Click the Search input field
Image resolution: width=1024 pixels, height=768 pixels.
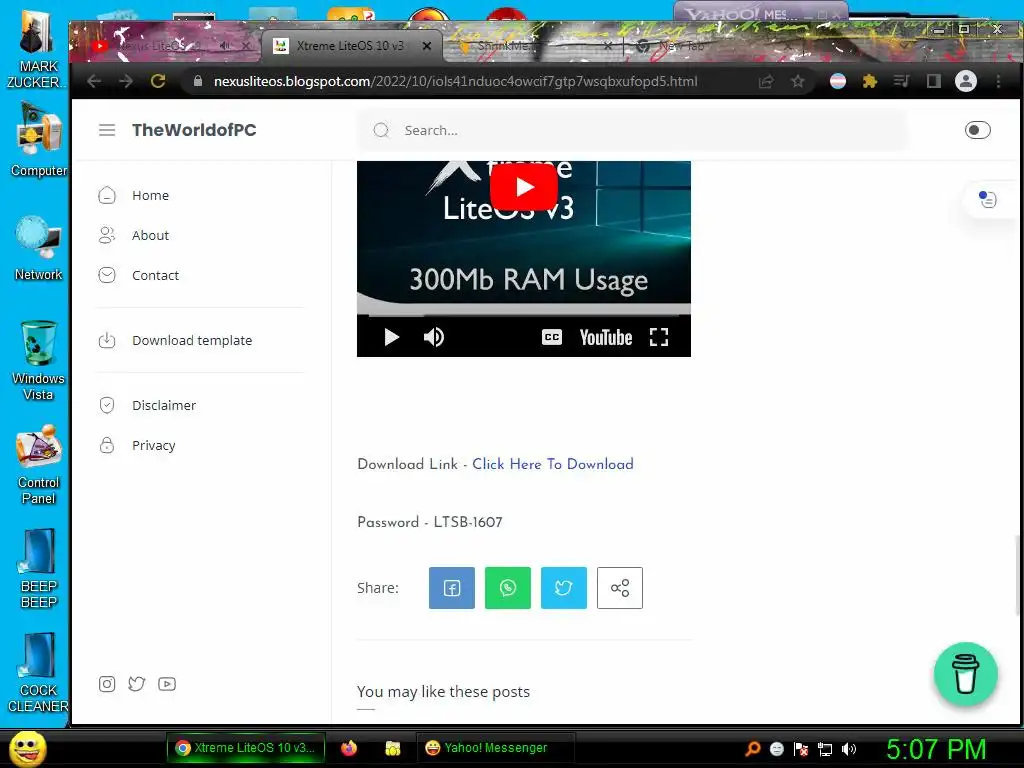pos(632,130)
